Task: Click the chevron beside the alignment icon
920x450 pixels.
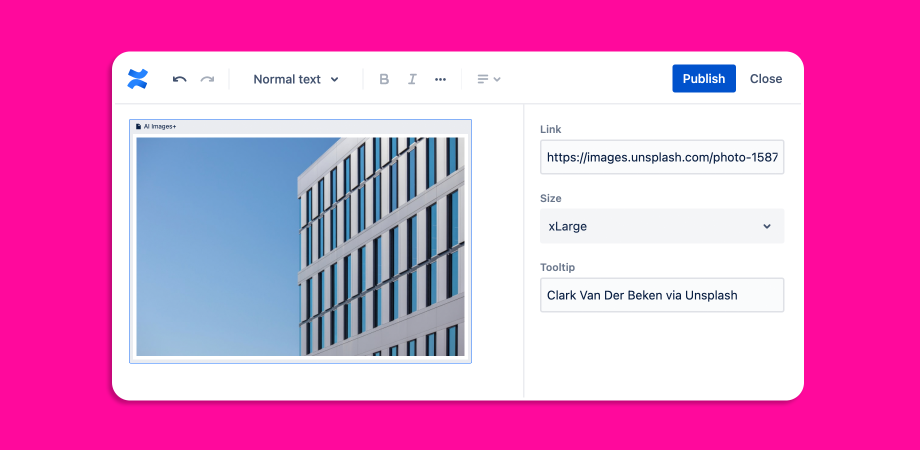Action: coord(497,79)
